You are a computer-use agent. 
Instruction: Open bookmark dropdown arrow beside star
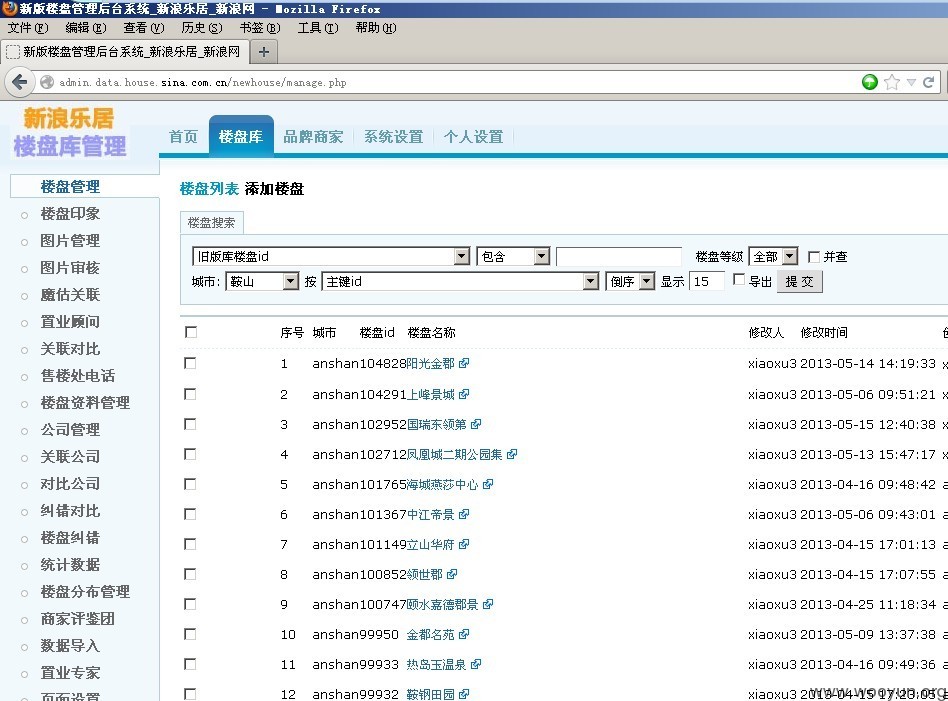coord(911,82)
